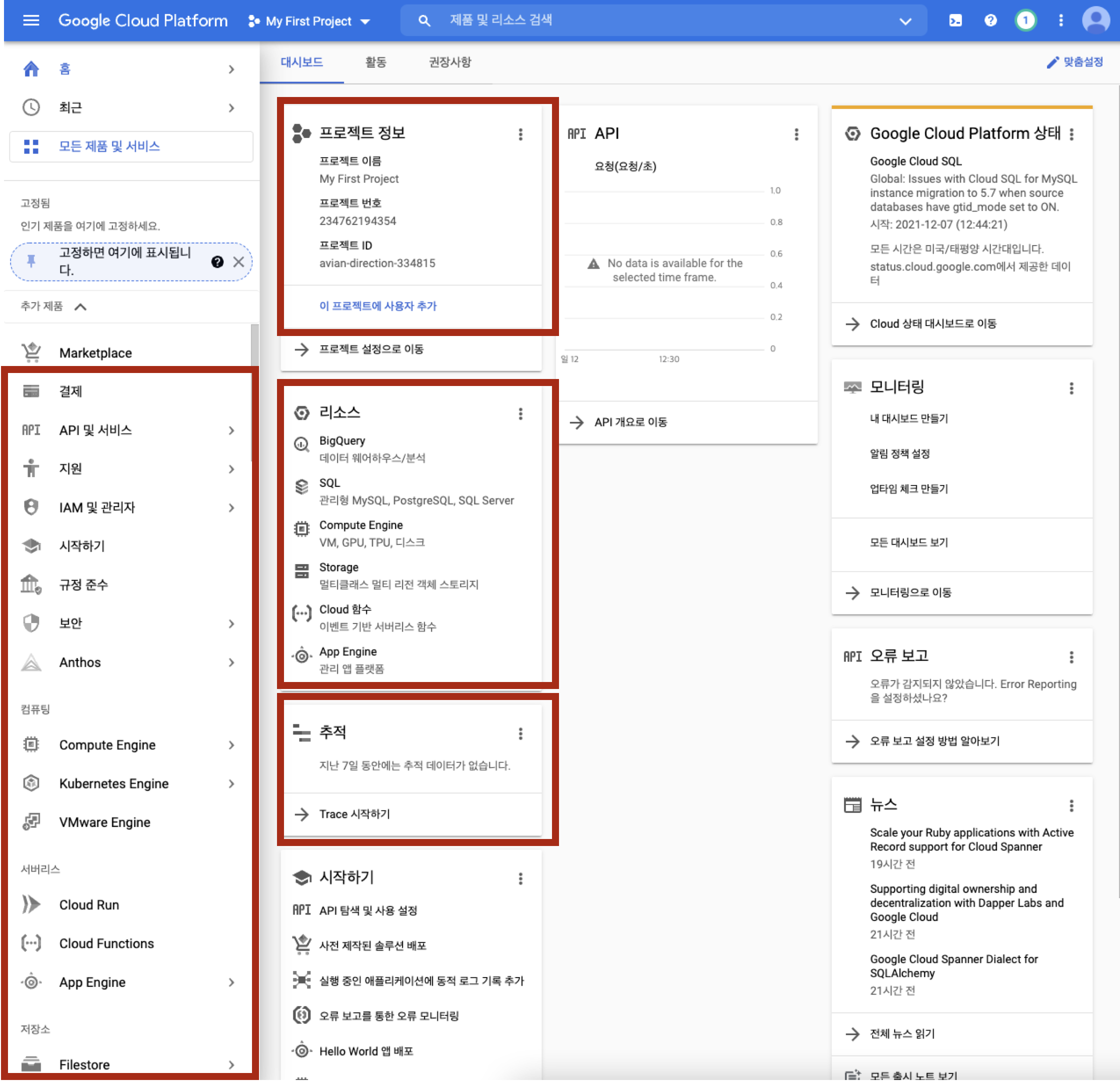Expand the App Engine submenu chevron

tap(231, 982)
